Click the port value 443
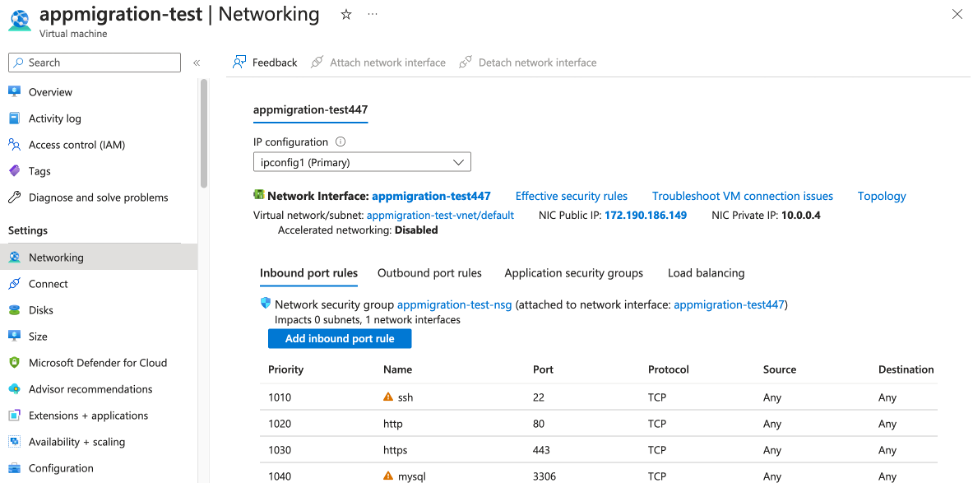Image resolution: width=974 pixels, height=483 pixels. (542, 450)
